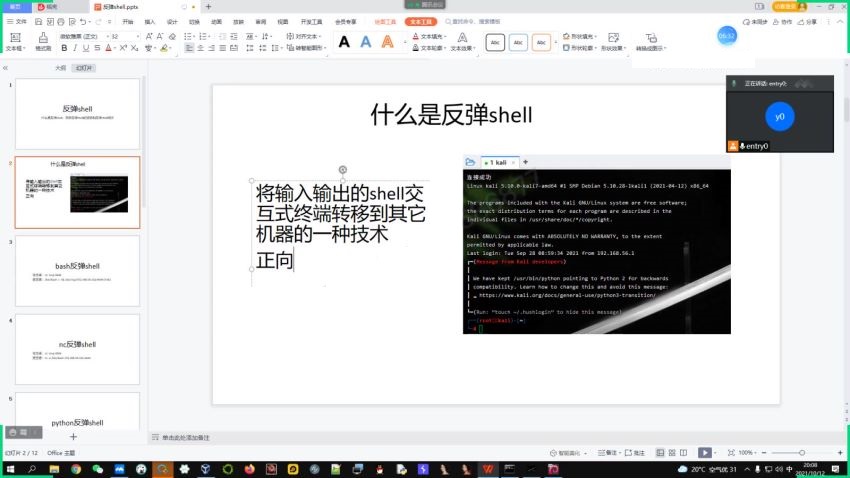Switch to Normal view in the status bar
The width and height of the screenshot is (850, 478).
tap(660, 453)
